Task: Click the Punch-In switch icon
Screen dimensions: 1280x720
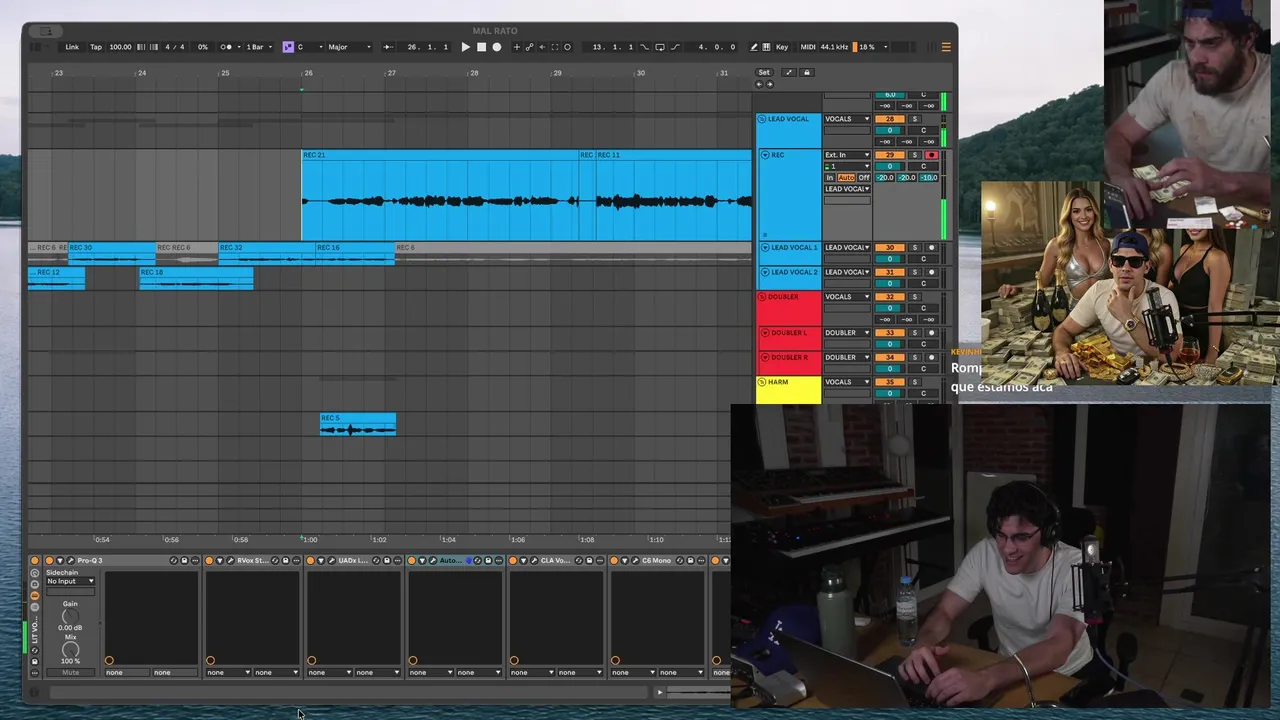Action: point(644,47)
